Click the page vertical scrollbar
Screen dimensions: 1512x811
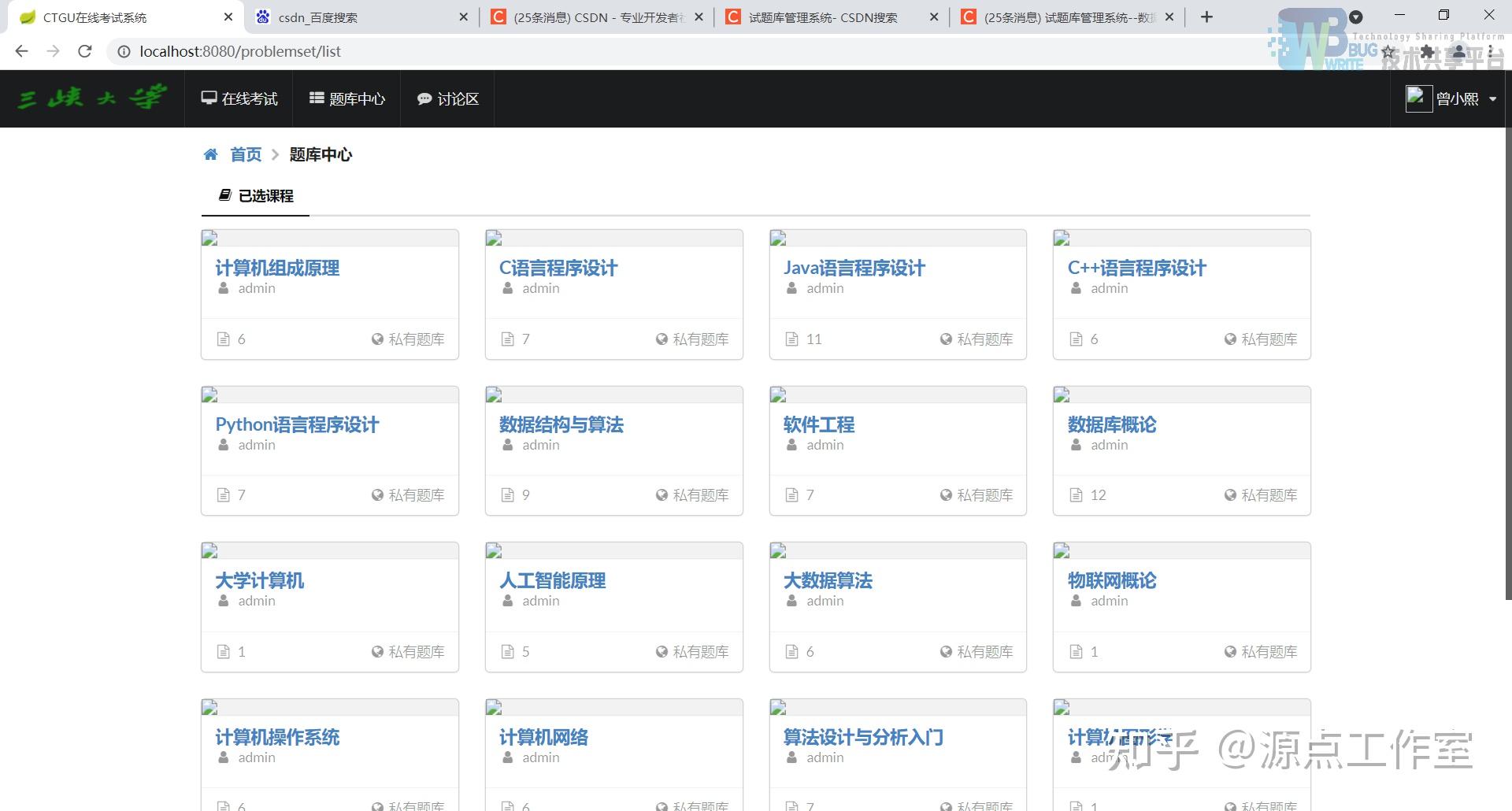pos(1508,362)
